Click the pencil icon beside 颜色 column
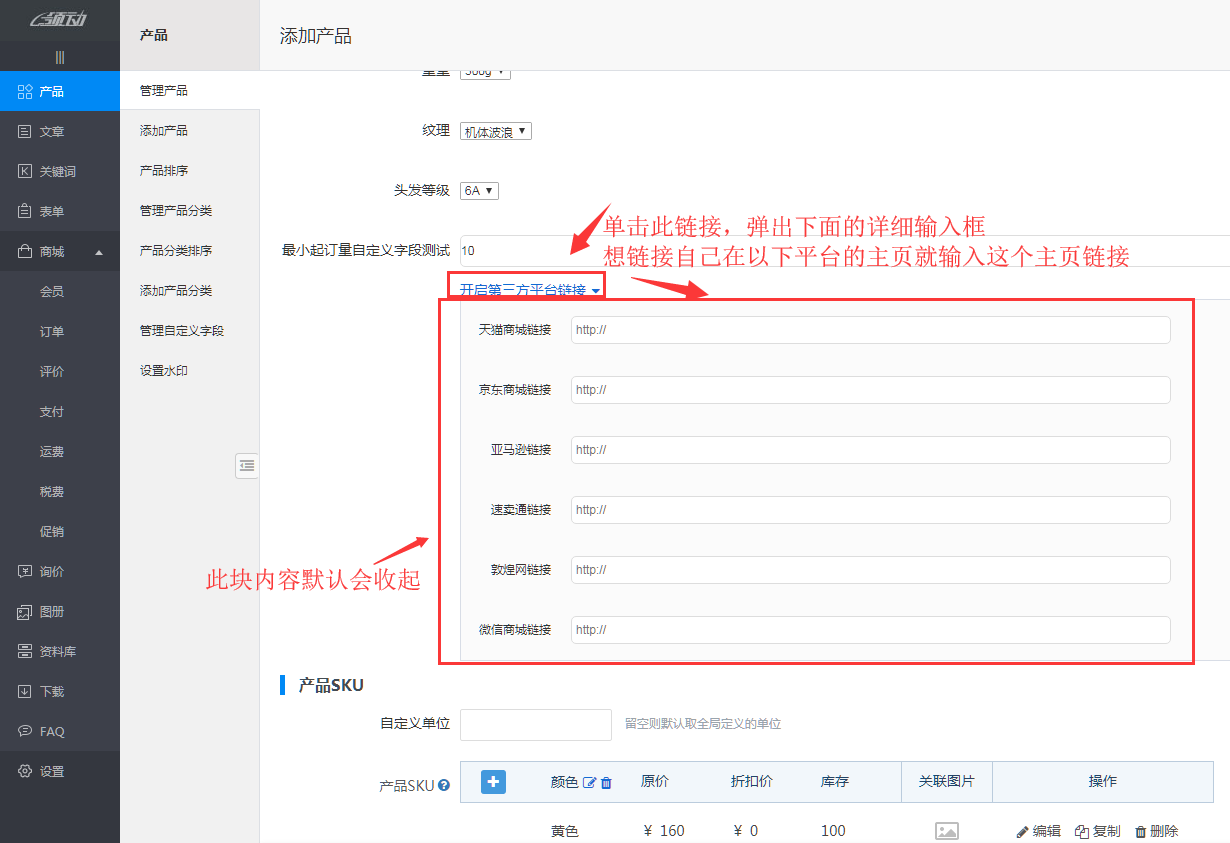Screen dimensions: 1230x843 click(x=589, y=781)
